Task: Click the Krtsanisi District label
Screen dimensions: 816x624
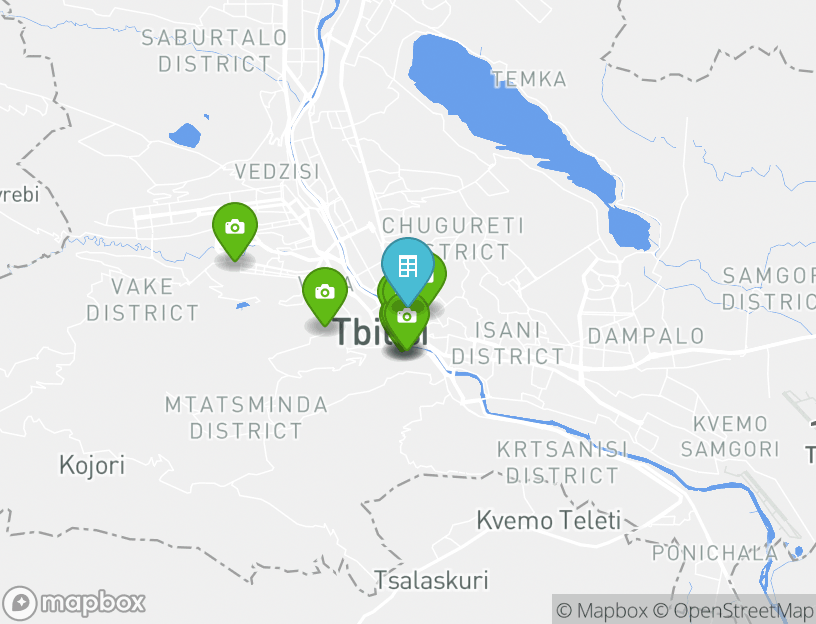Action: coord(562,463)
